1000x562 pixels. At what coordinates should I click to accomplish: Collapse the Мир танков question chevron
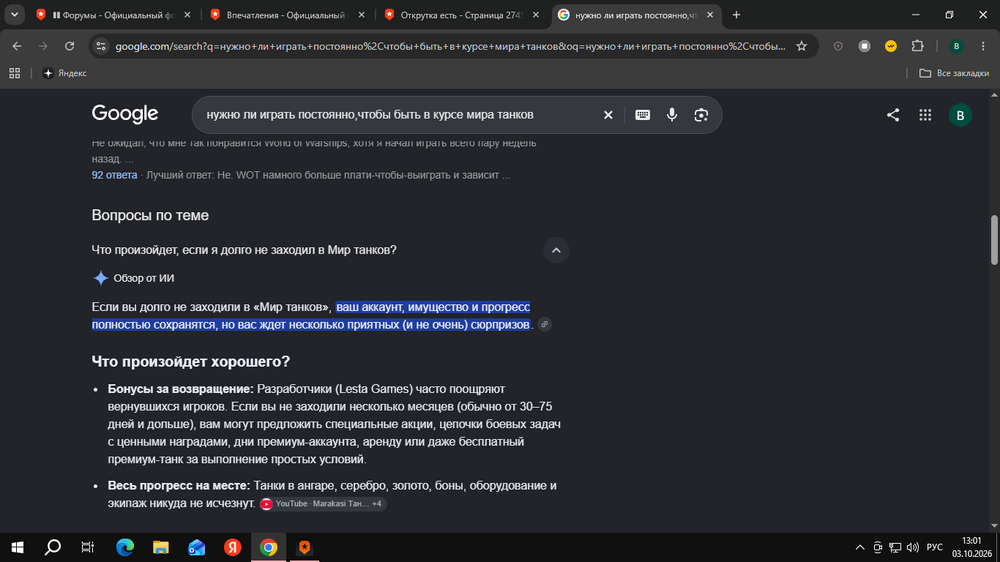(x=556, y=250)
